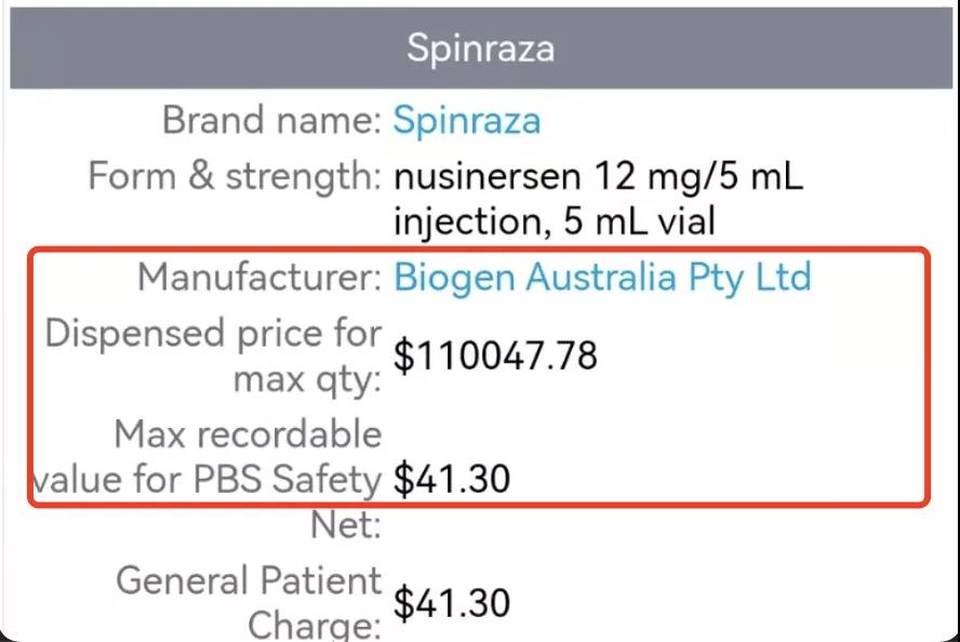The height and width of the screenshot is (642, 960).
Task: Click the 'injection, 5 mL vial' text
Action: (554, 221)
